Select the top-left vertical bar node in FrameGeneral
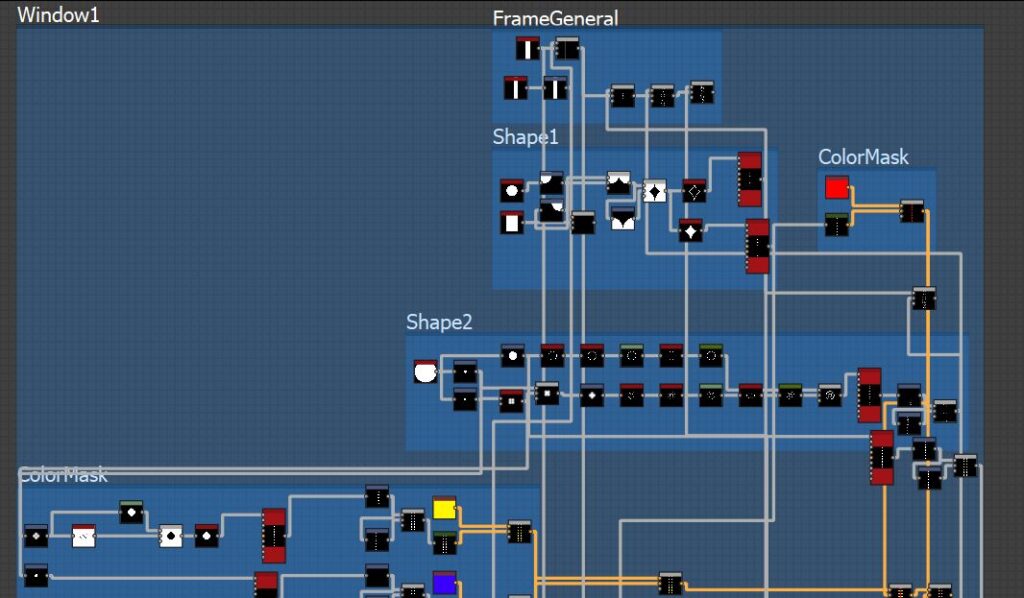The height and width of the screenshot is (598, 1024). [528, 48]
